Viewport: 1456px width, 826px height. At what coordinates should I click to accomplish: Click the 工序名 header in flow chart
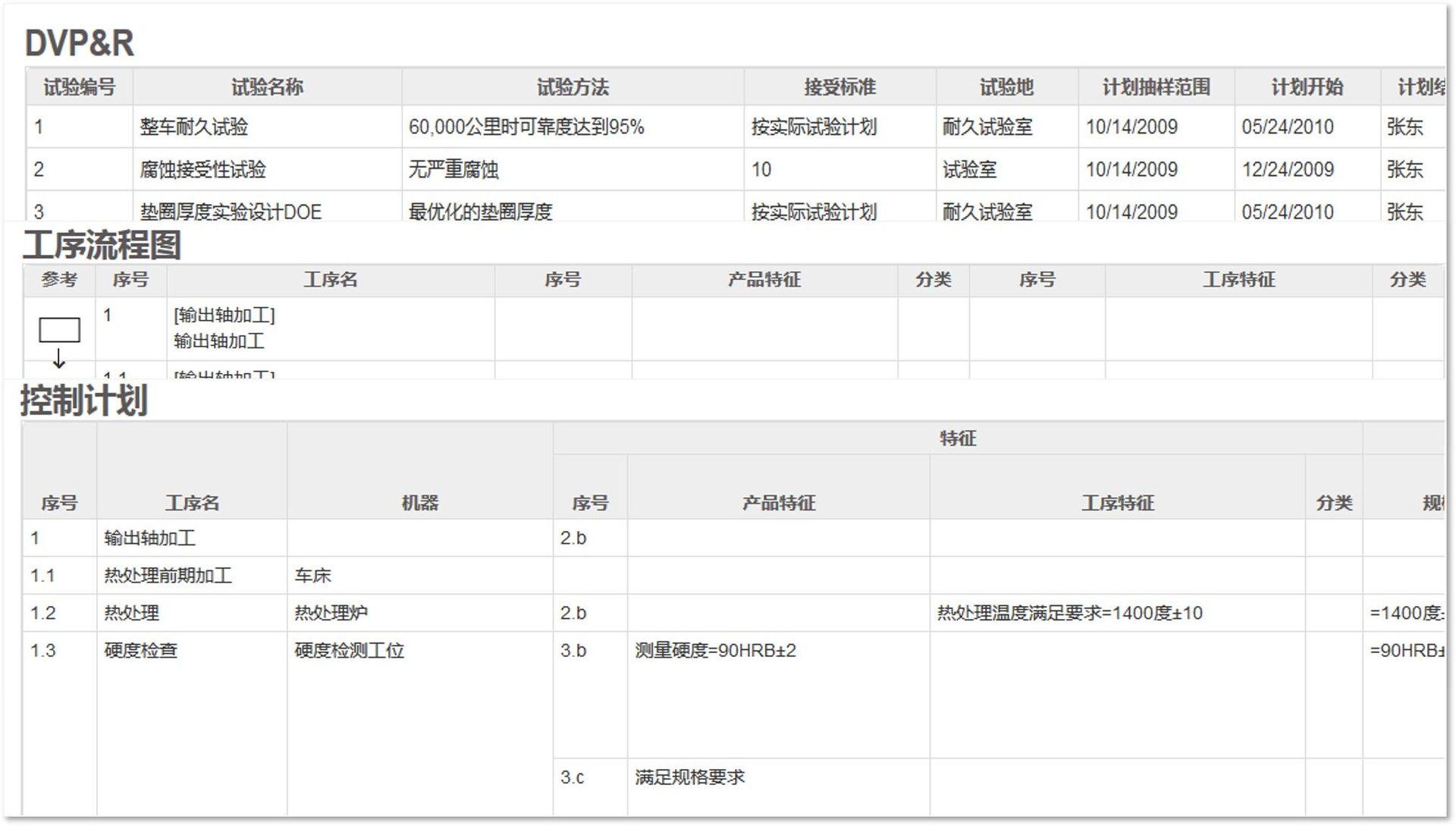(x=331, y=280)
